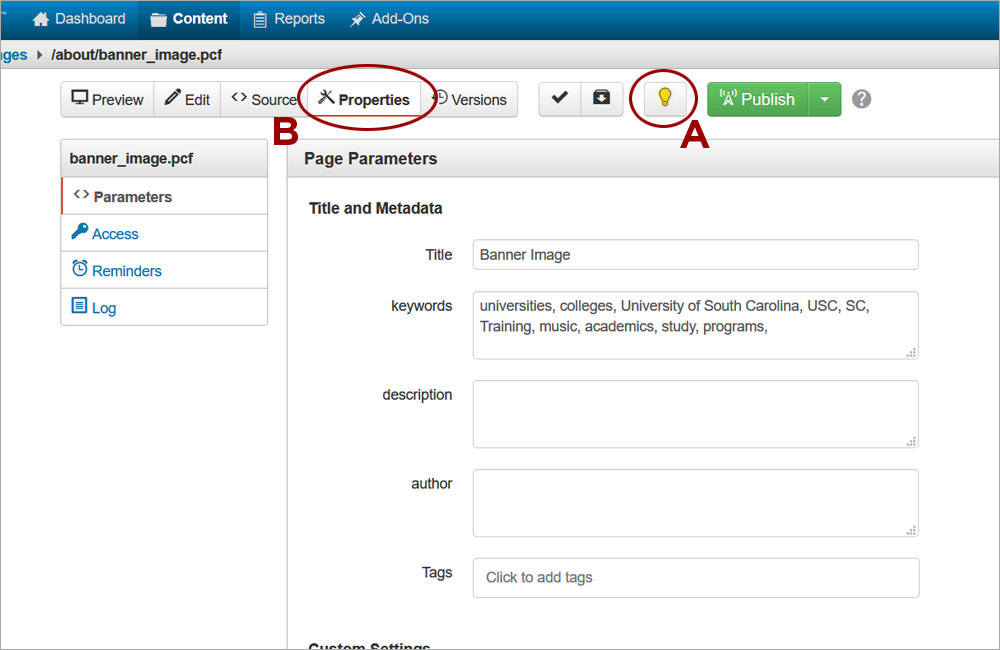The width and height of the screenshot is (1000, 650).
Task: Click the green Publish button
Action: (x=758, y=100)
